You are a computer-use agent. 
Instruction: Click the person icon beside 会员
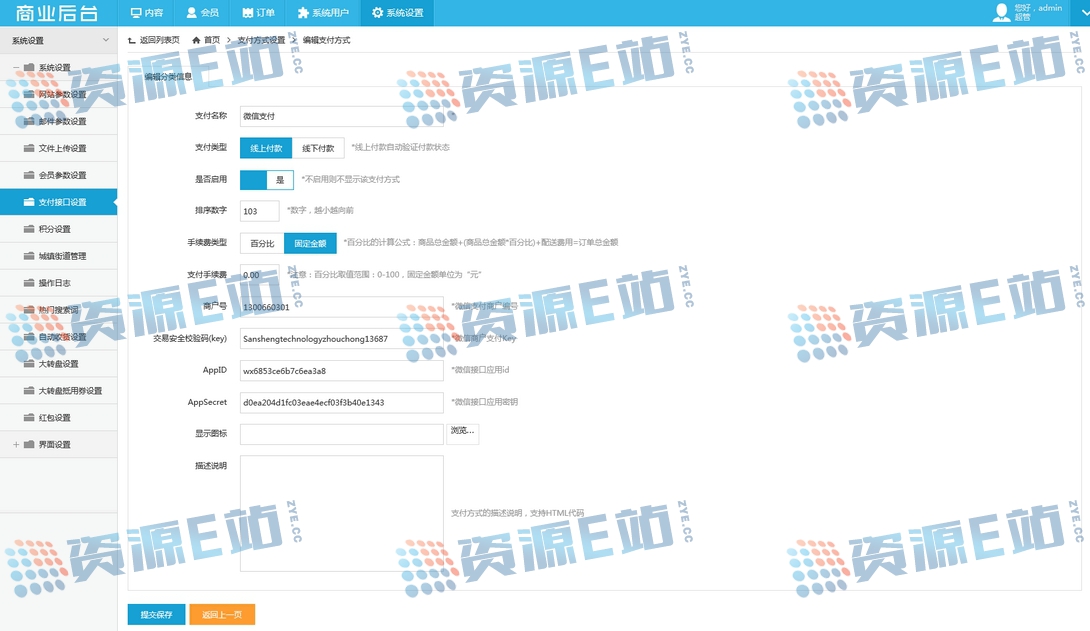pos(192,13)
